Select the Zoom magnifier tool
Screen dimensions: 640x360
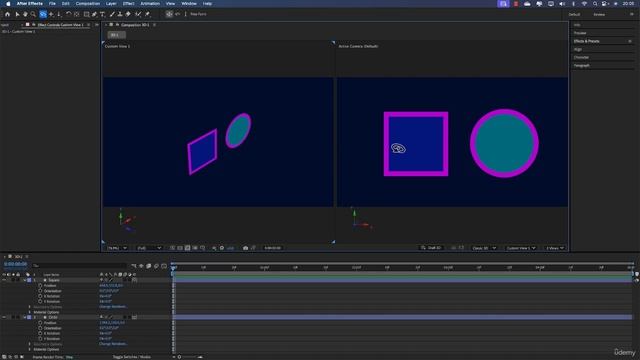[33, 14]
